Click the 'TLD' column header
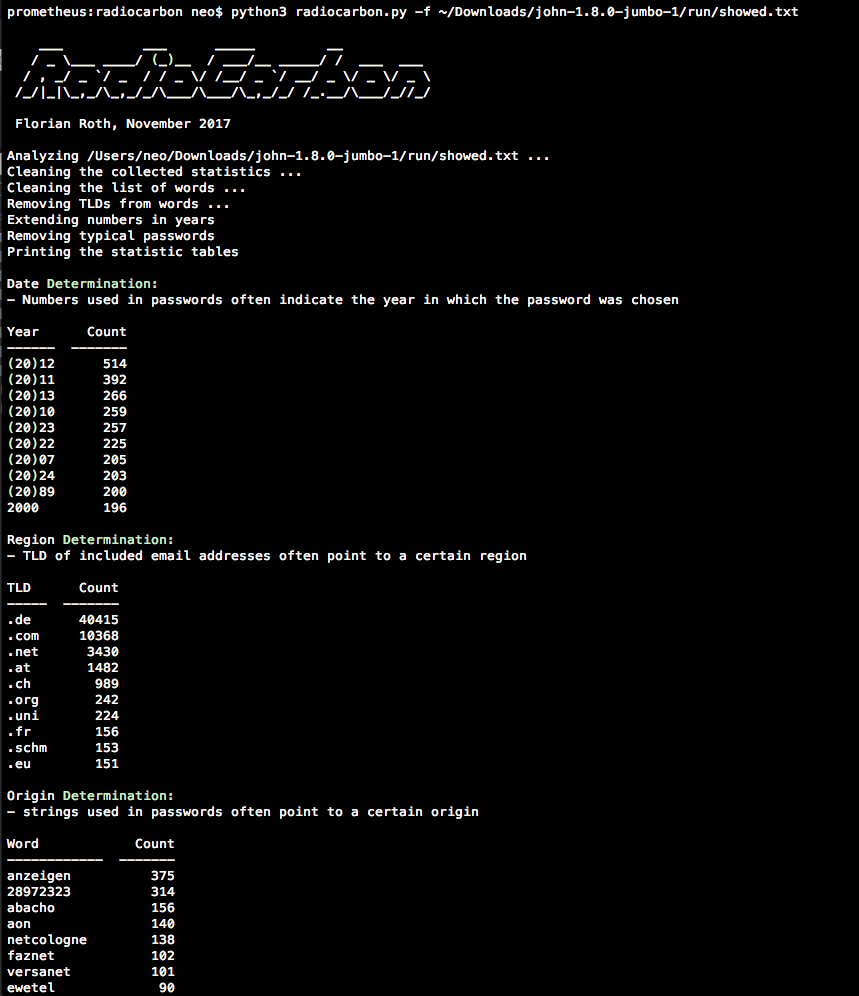This screenshot has height=996, width=859. coord(19,588)
